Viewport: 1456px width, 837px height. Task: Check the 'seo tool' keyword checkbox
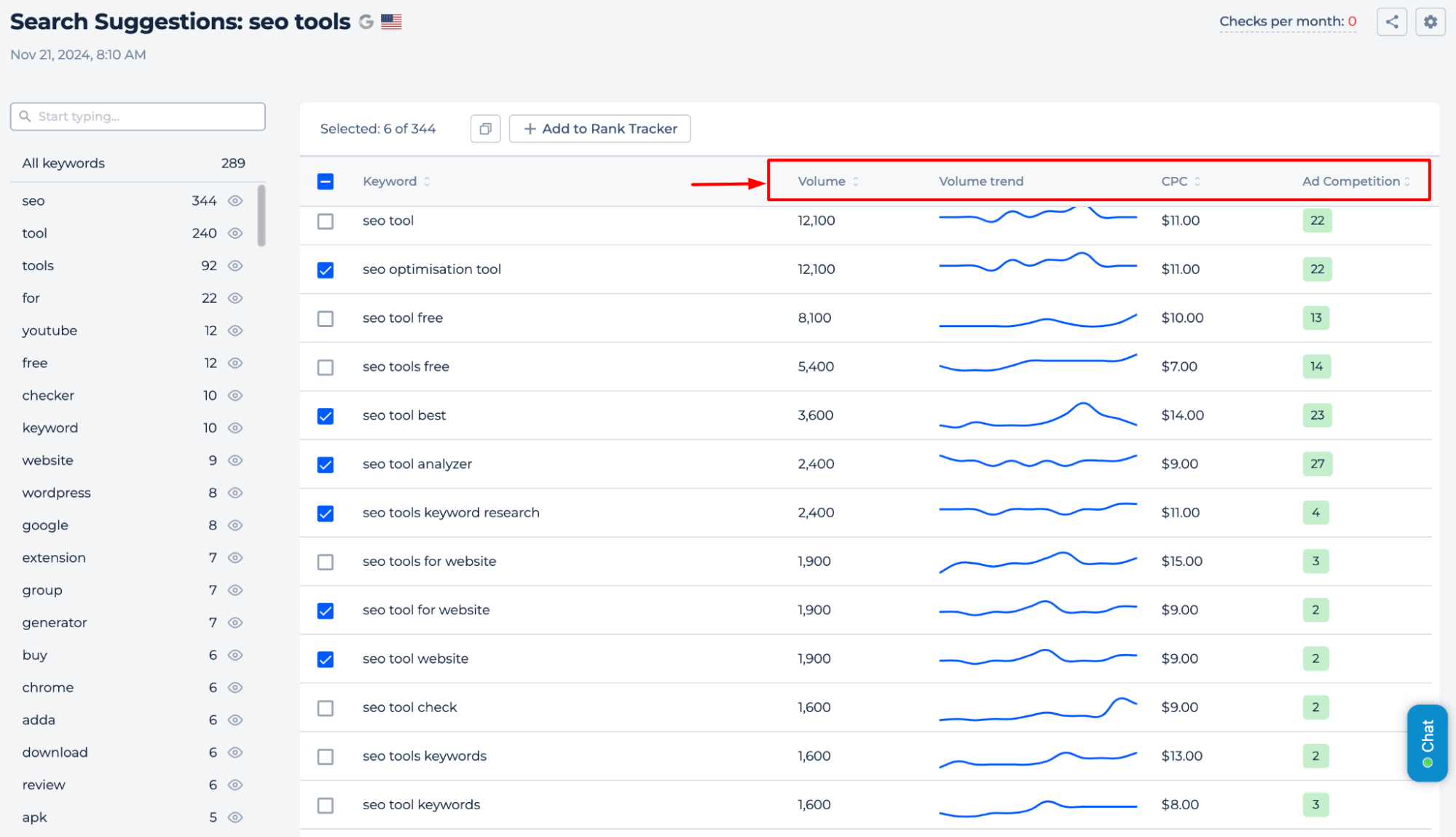pos(326,220)
